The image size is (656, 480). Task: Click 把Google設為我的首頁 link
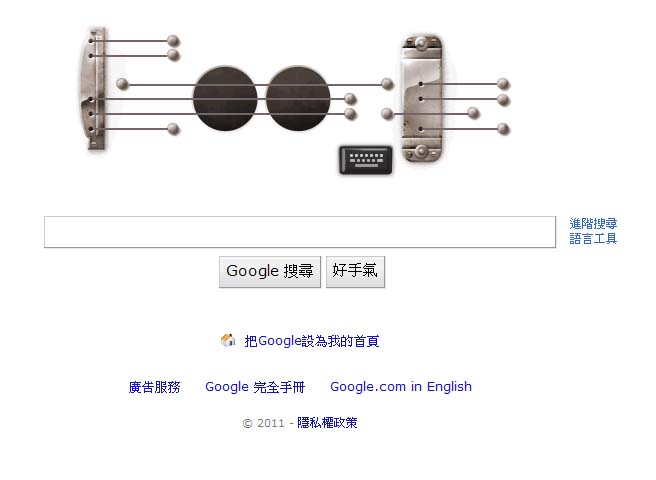pos(312,341)
